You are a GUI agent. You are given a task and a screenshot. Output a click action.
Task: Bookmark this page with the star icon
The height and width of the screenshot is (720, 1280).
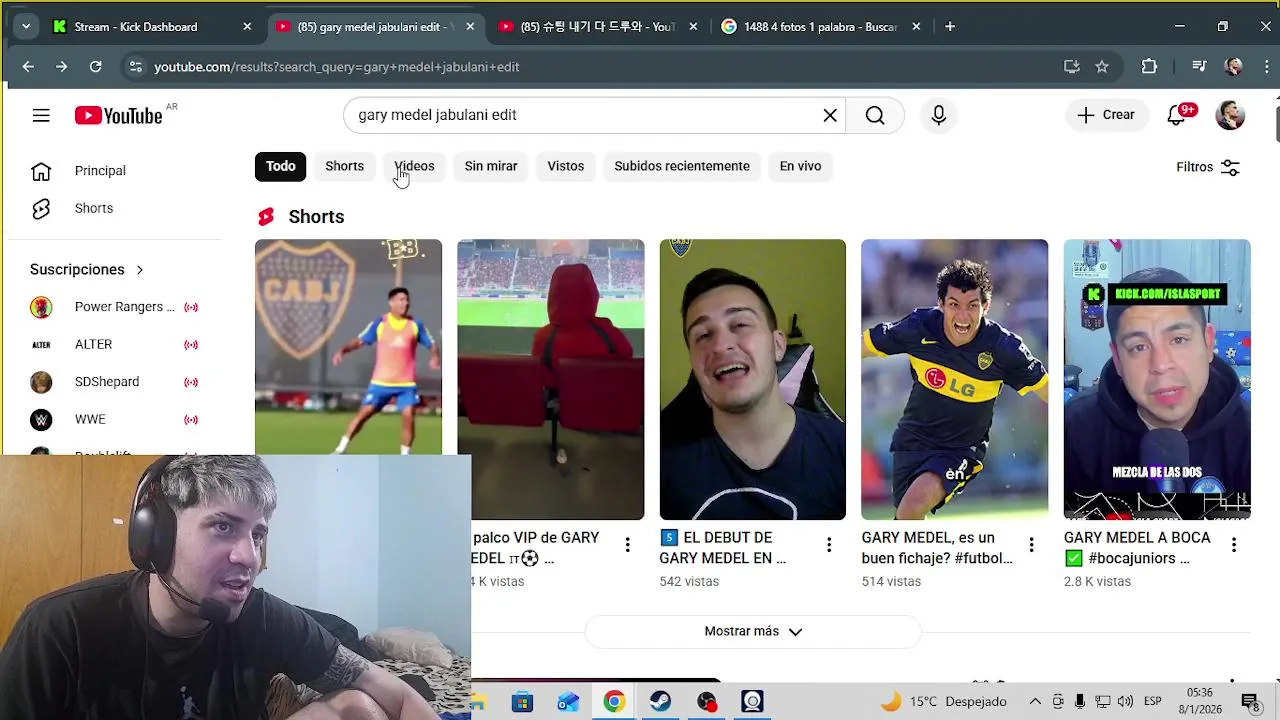click(1102, 67)
